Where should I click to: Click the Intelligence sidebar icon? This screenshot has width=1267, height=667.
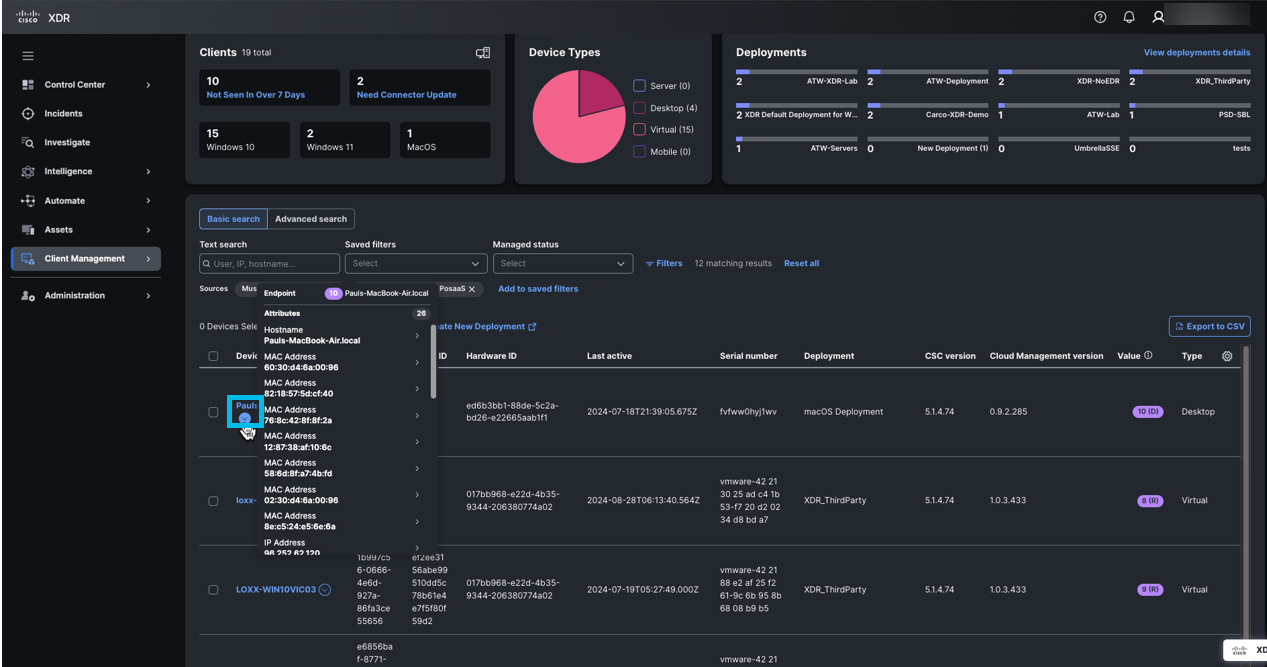[x=28, y=172]
